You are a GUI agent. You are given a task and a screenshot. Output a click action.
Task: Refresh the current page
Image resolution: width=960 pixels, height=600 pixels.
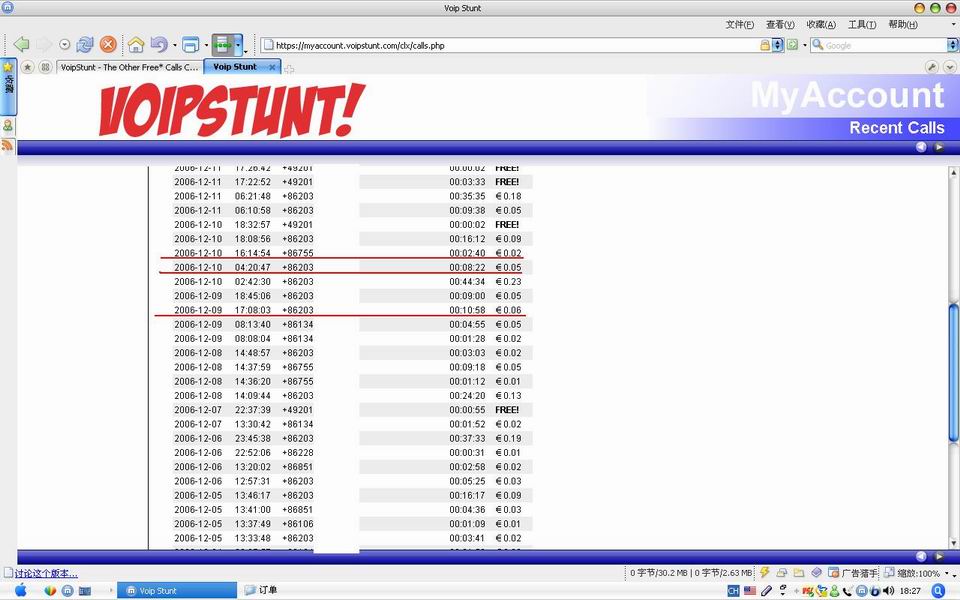(84, 44)
